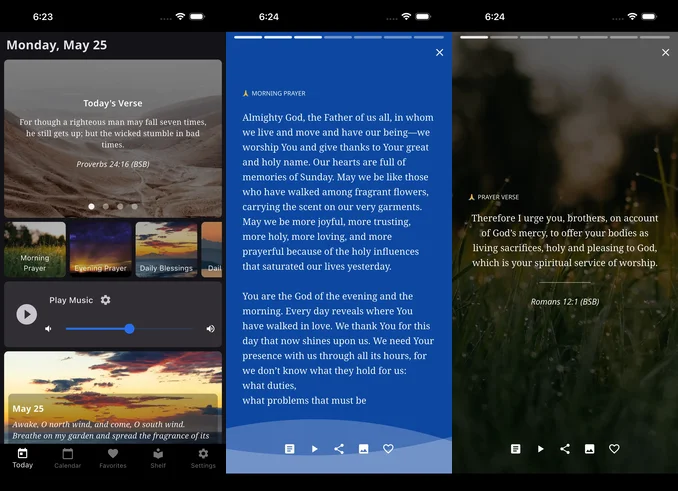678x491 pixels.
Task: Open the Morning Prayer thumbnail
Action: pyautogui.click(x=35, y=249)
